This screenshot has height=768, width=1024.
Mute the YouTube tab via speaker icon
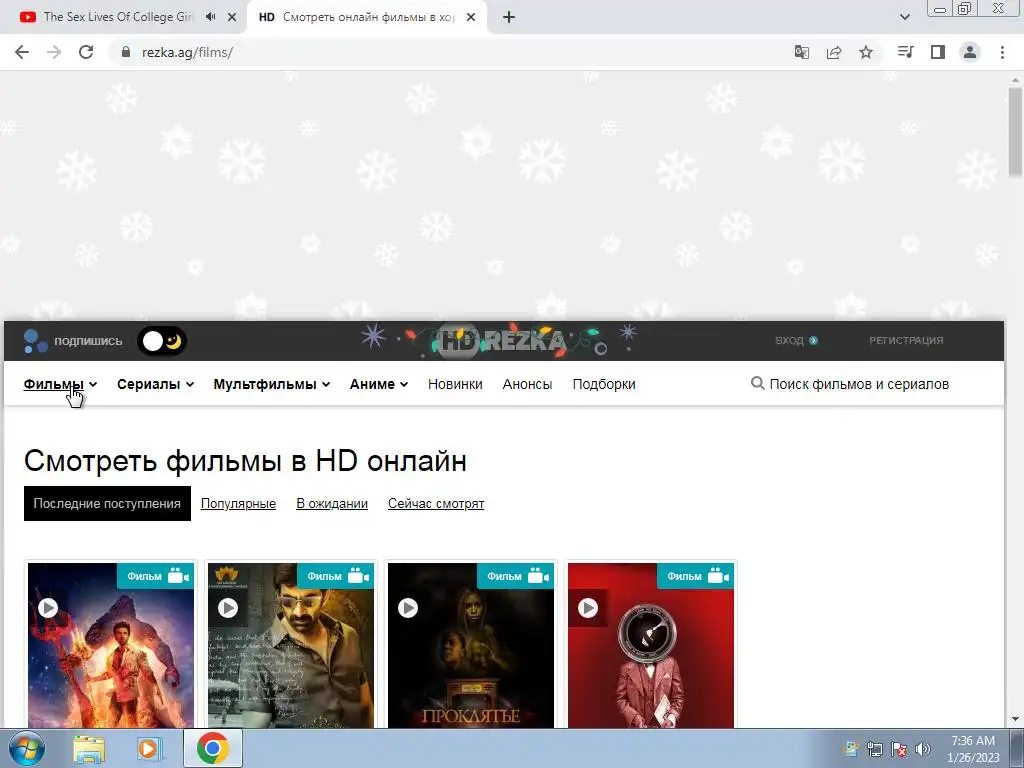(210, 17)
